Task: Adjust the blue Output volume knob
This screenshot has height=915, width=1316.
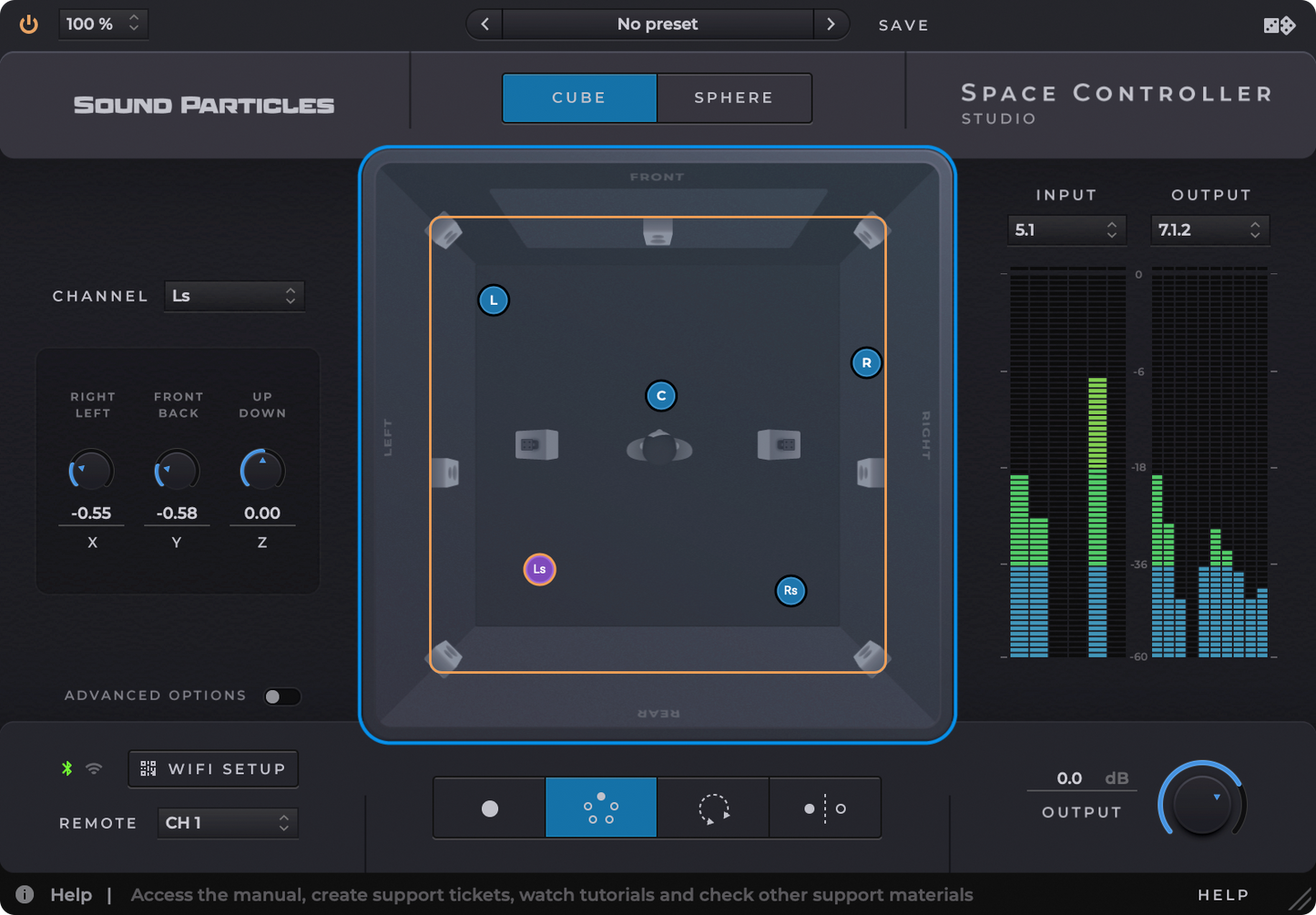Action: point(1201,803)
